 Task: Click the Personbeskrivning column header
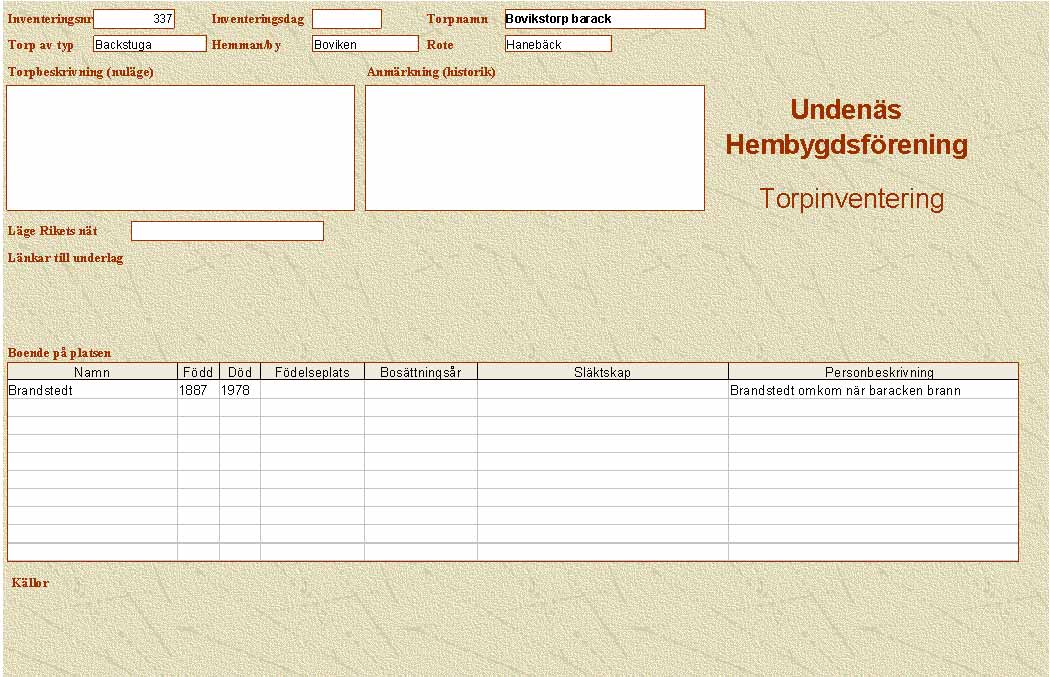point(872,372)
